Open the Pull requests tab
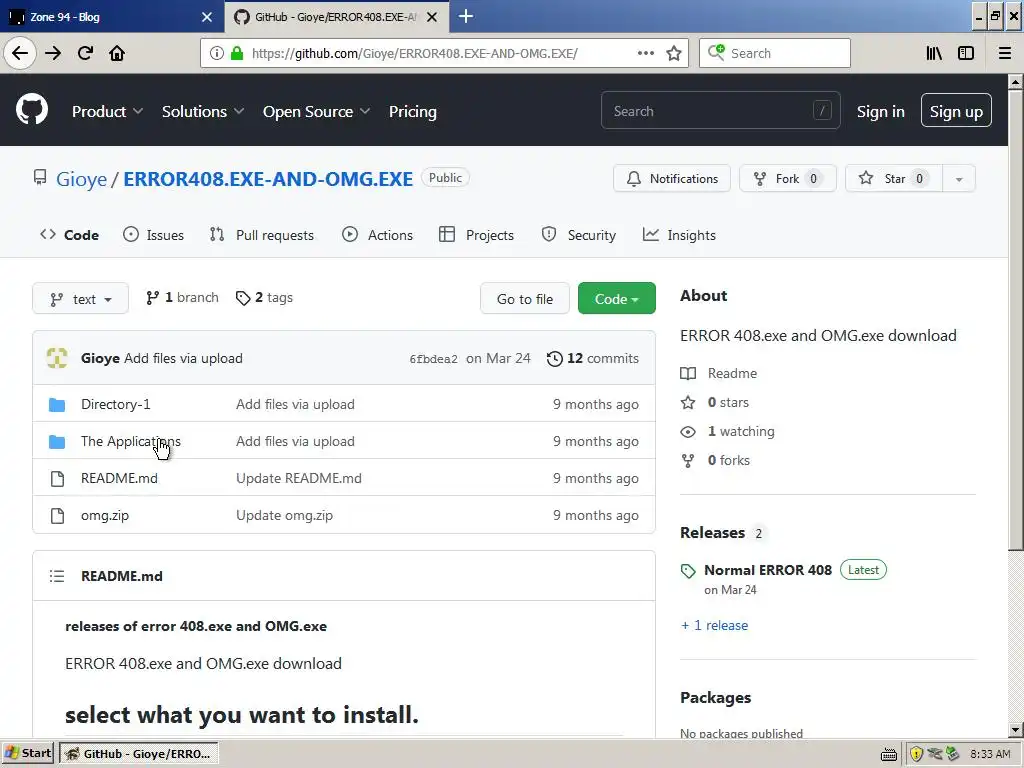 click(x=262, y=235)
